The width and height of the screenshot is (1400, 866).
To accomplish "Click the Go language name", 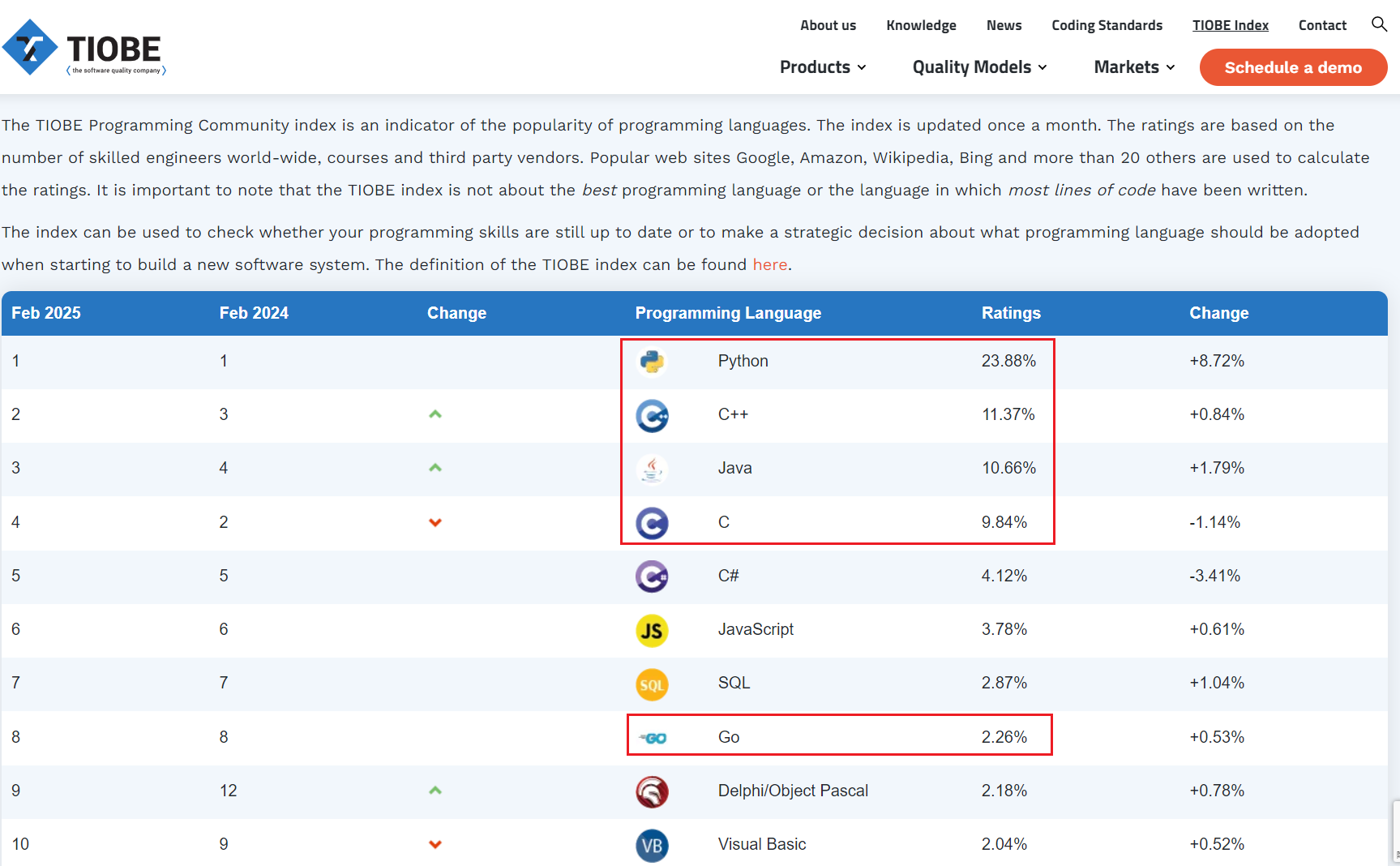I will pyautogui.click(x=729, y=737).
